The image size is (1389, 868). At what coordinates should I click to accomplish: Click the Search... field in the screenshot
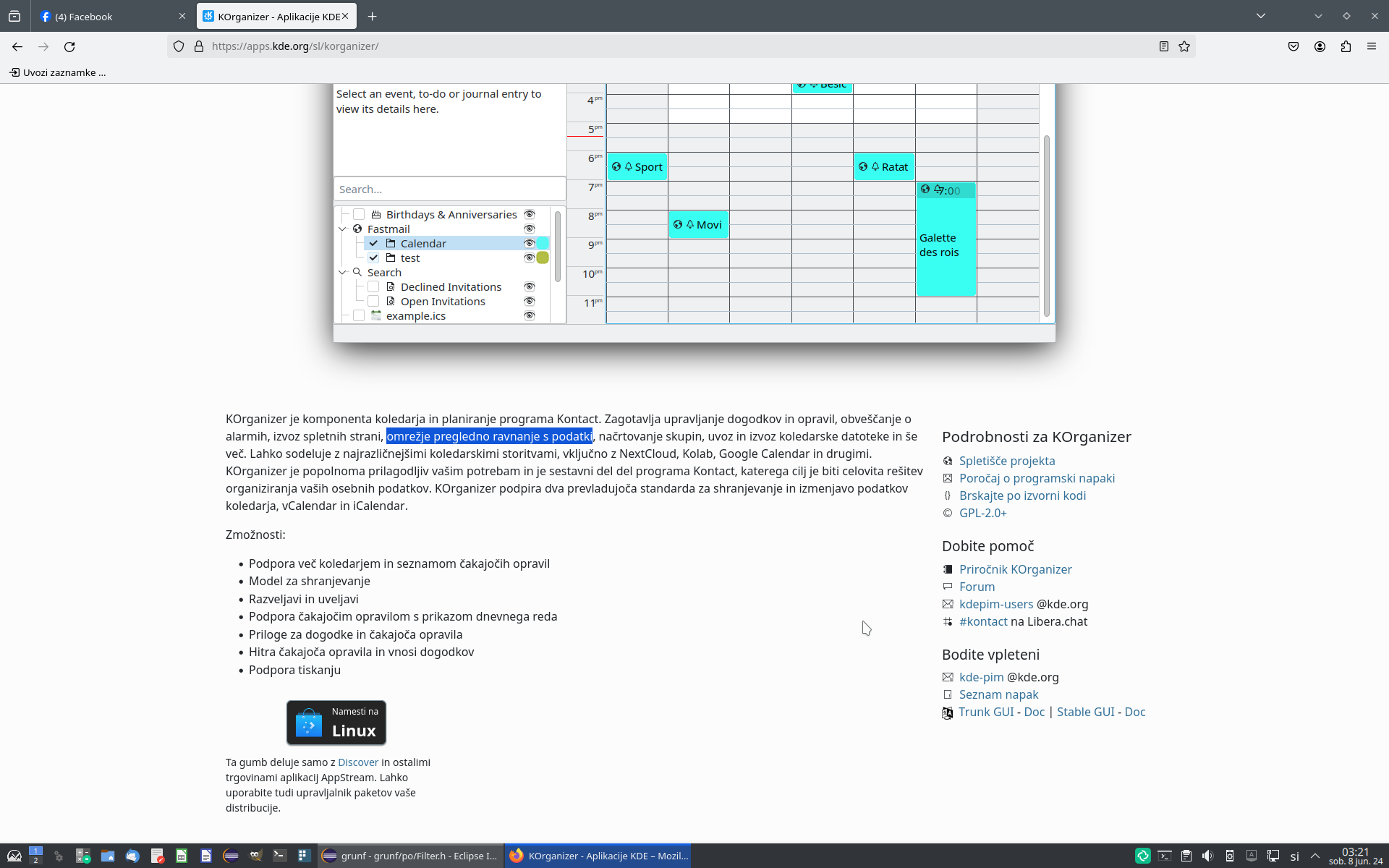coord(449,189)
